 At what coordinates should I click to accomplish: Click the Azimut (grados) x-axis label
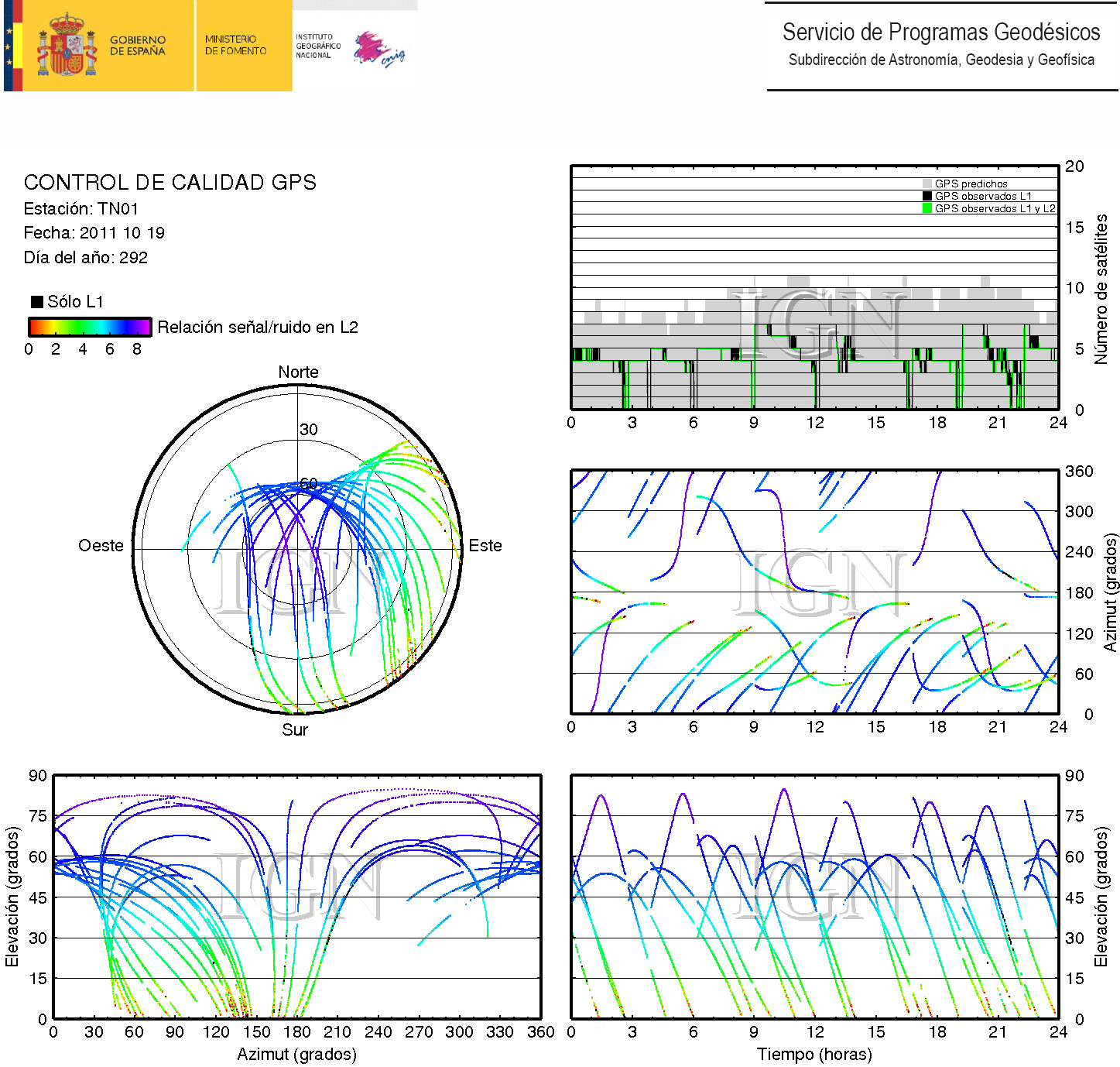click(296, 1054)
